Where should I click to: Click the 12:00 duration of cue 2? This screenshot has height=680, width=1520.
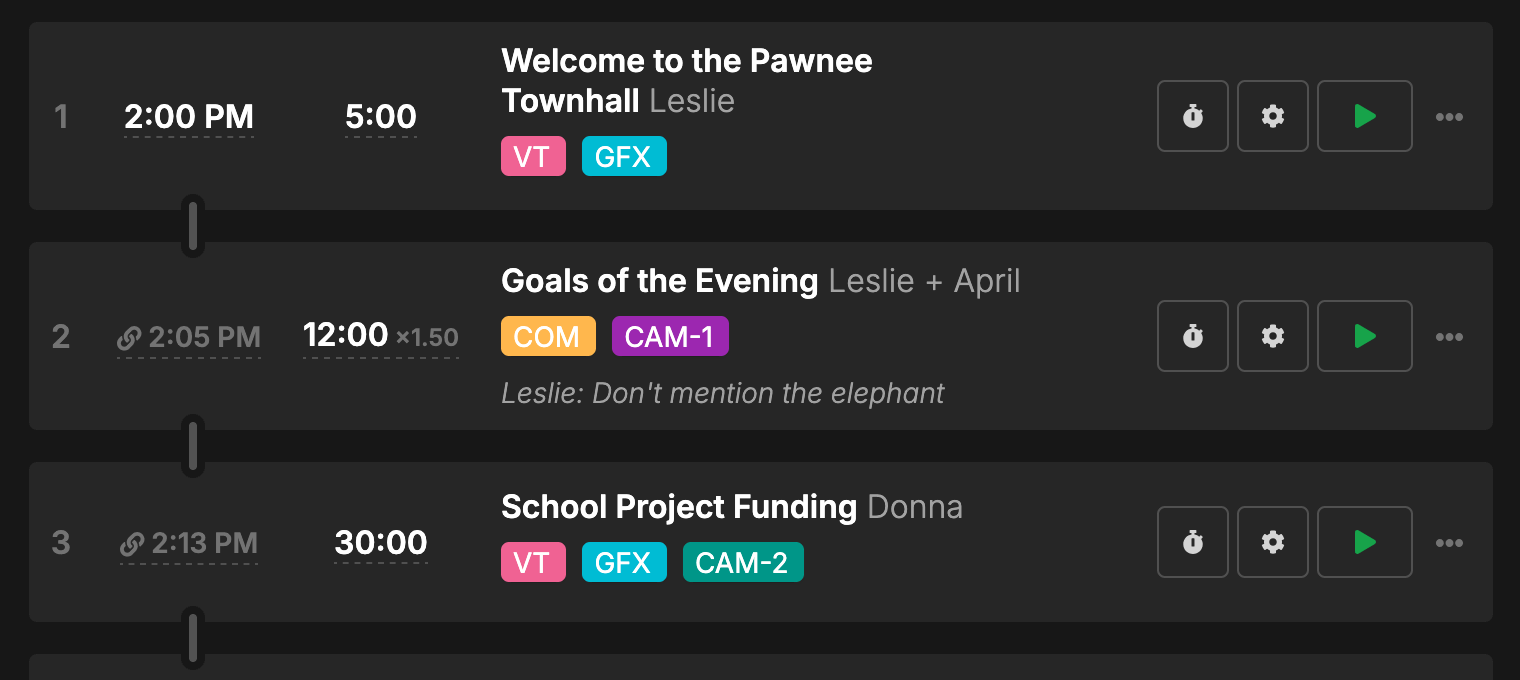[346, 335]
